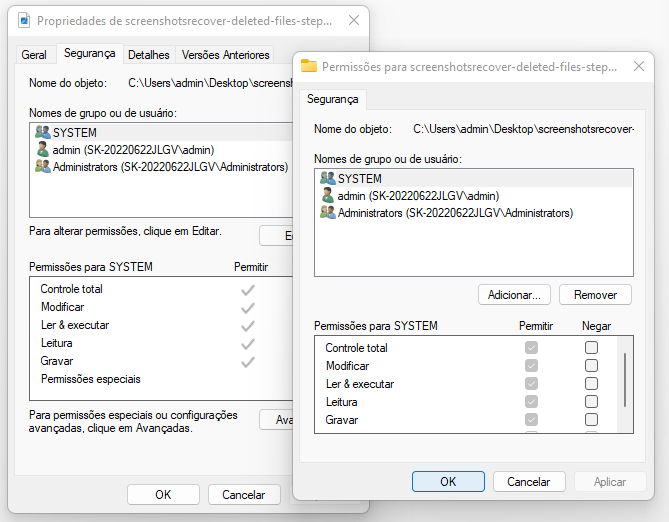Image resolution: width=669 pixels, height=522 pixels.
Task: Click admin user icon in Propriedades list
Action: pyautogui.click(x=42, y=149)
